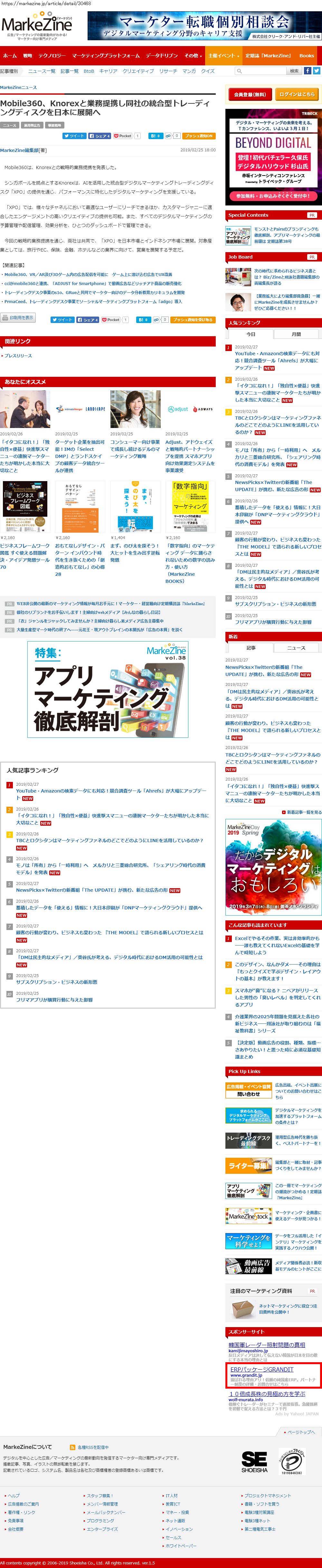Click the ニュース tag under headline

pyautogui.click(x=10, y=125)
